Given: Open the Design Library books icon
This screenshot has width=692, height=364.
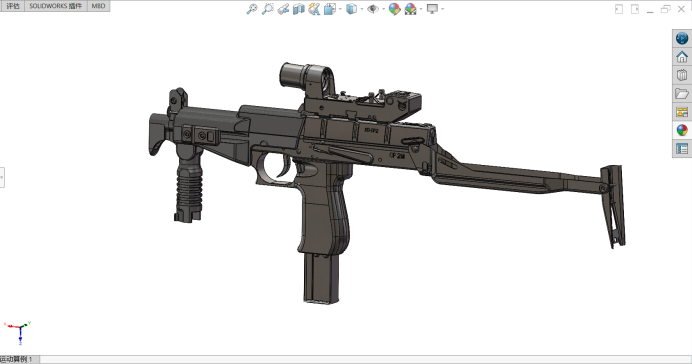Looking at the screenshot, I should 682,75.
